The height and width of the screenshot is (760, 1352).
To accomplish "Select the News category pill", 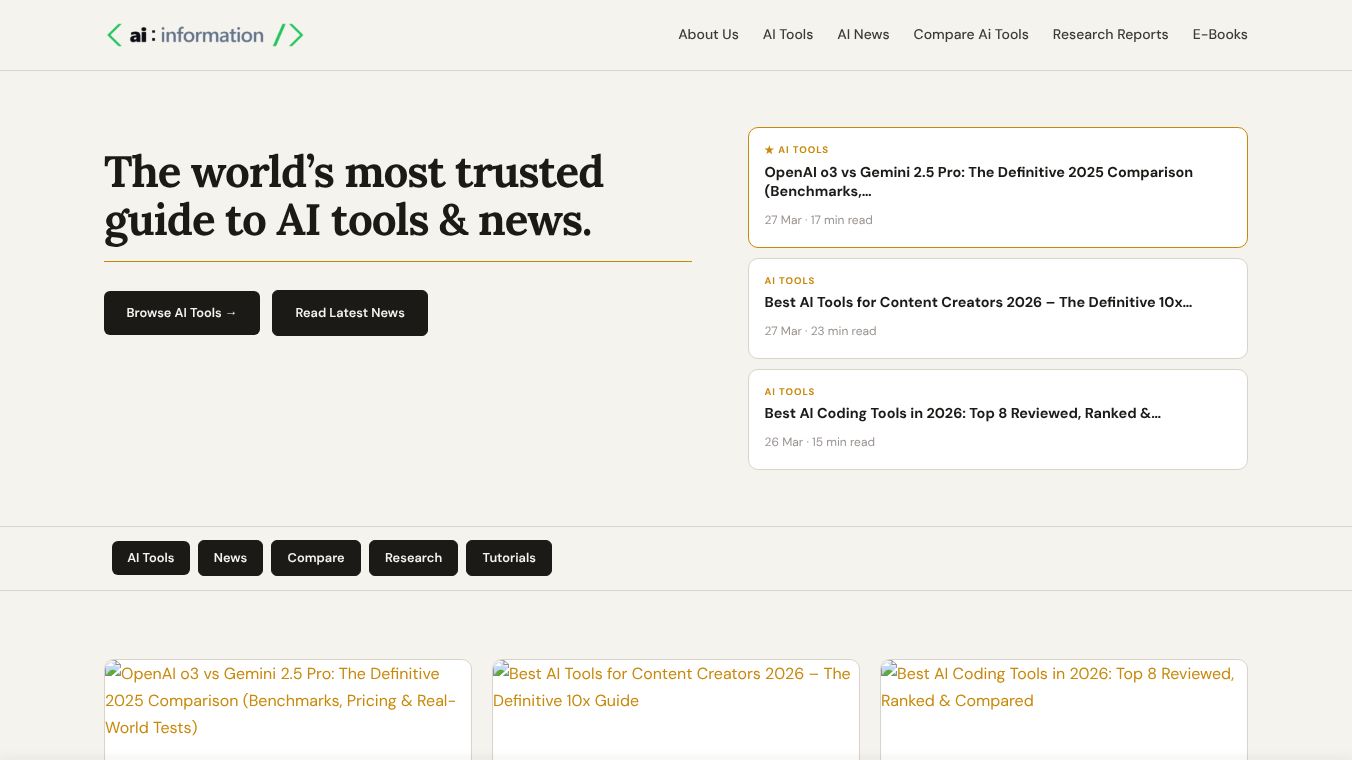I will coord(230,558).
